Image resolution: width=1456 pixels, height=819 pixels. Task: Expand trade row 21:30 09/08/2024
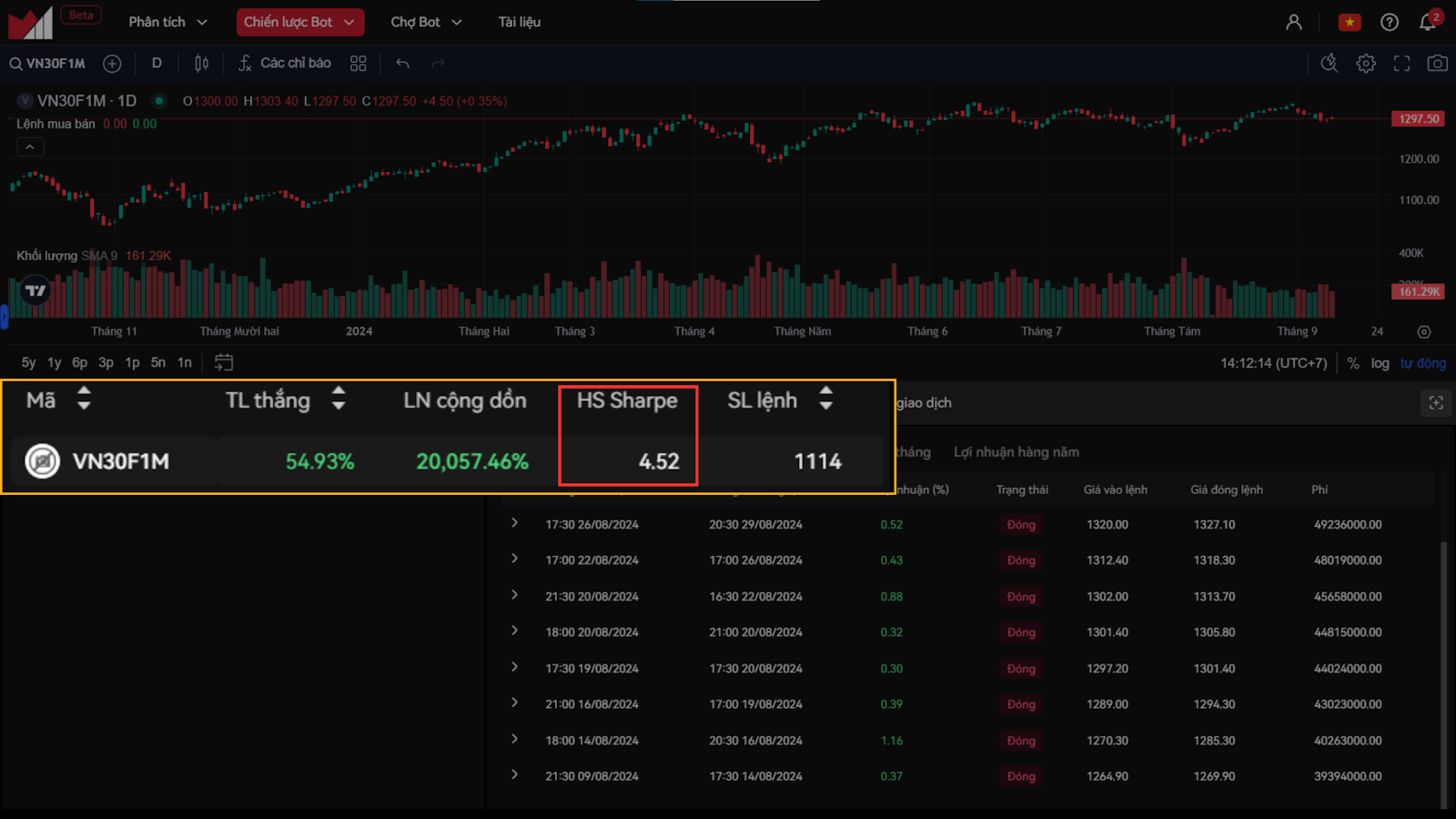(515, 774)
